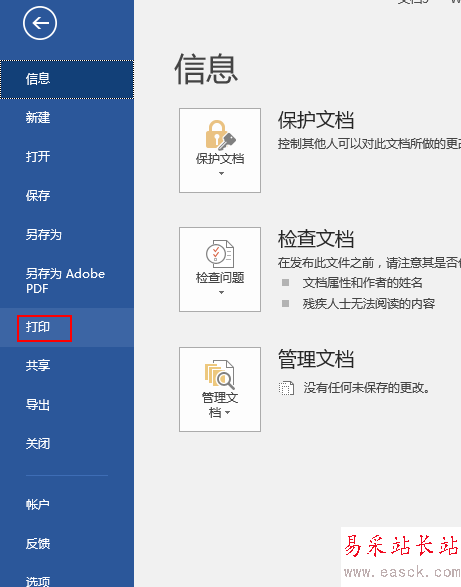The image size is (461, 587).
Task: Select 另存为 Adobe PDF
Action: tap(67, 281)
